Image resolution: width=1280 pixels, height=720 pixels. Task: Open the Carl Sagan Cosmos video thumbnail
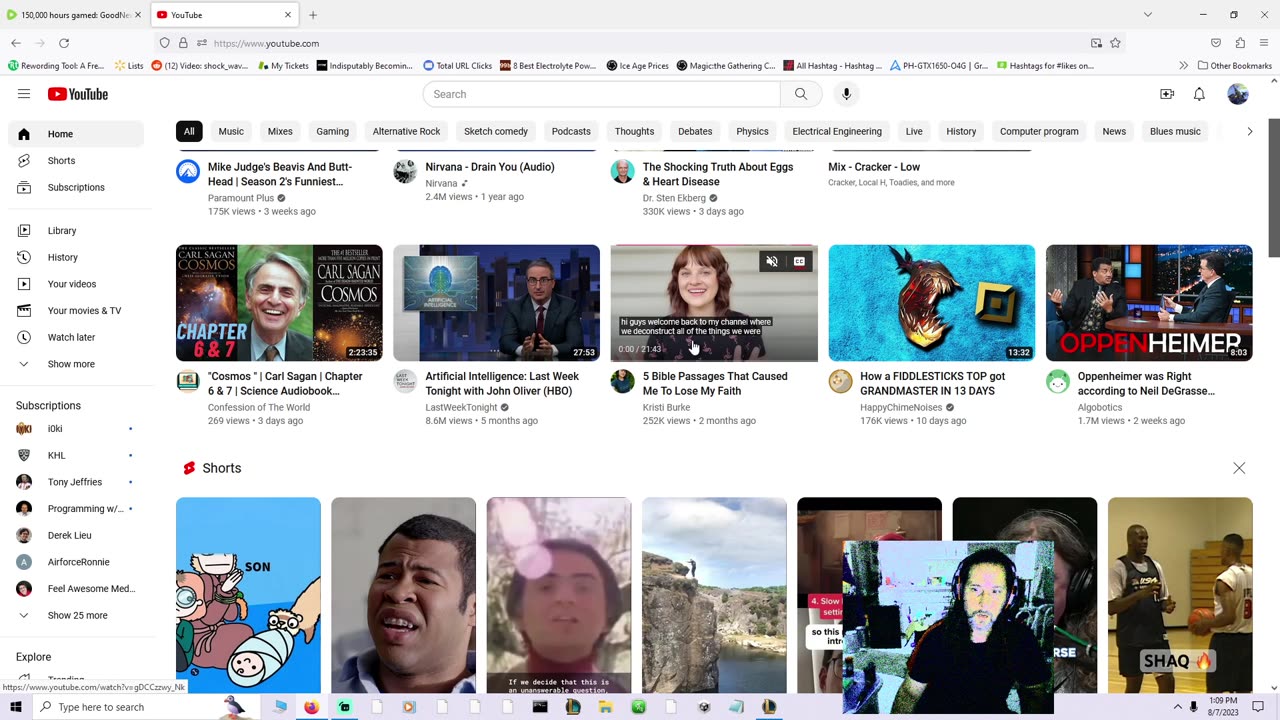[x=279, y=303]
